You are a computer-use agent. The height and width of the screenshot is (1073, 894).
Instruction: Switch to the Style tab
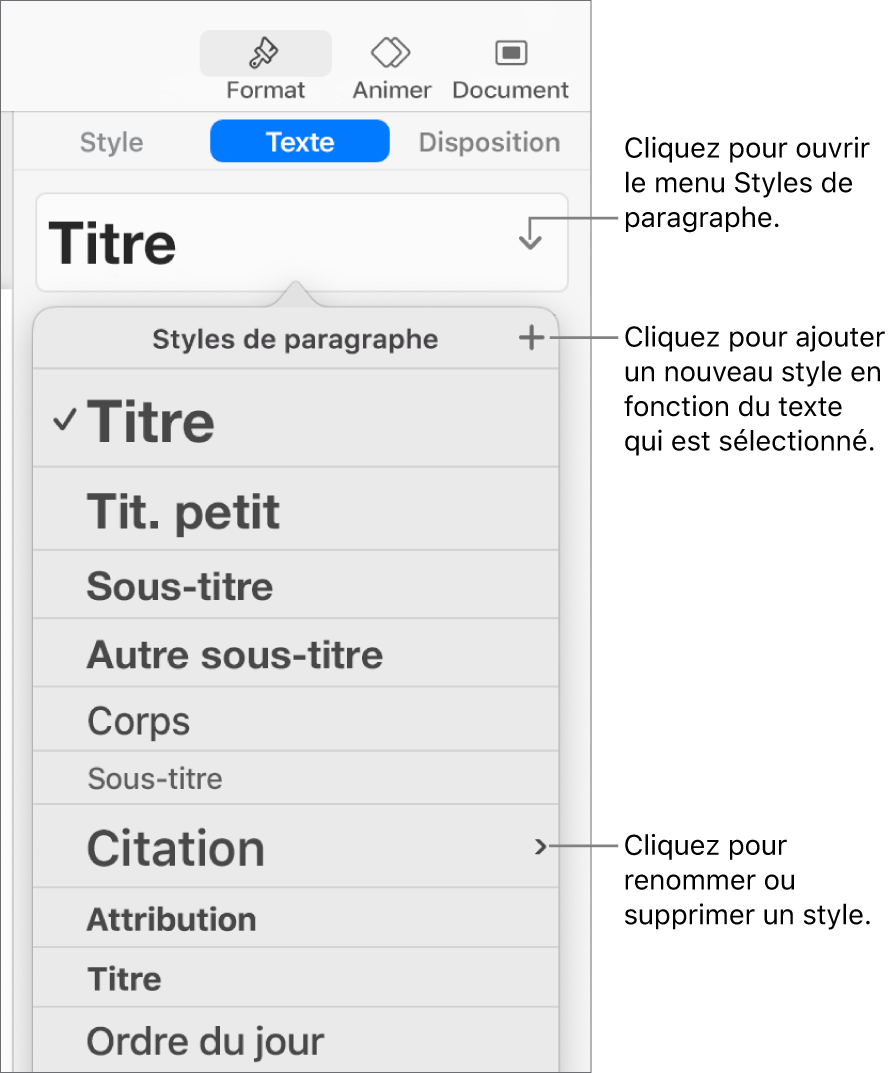tap(111, 142)
